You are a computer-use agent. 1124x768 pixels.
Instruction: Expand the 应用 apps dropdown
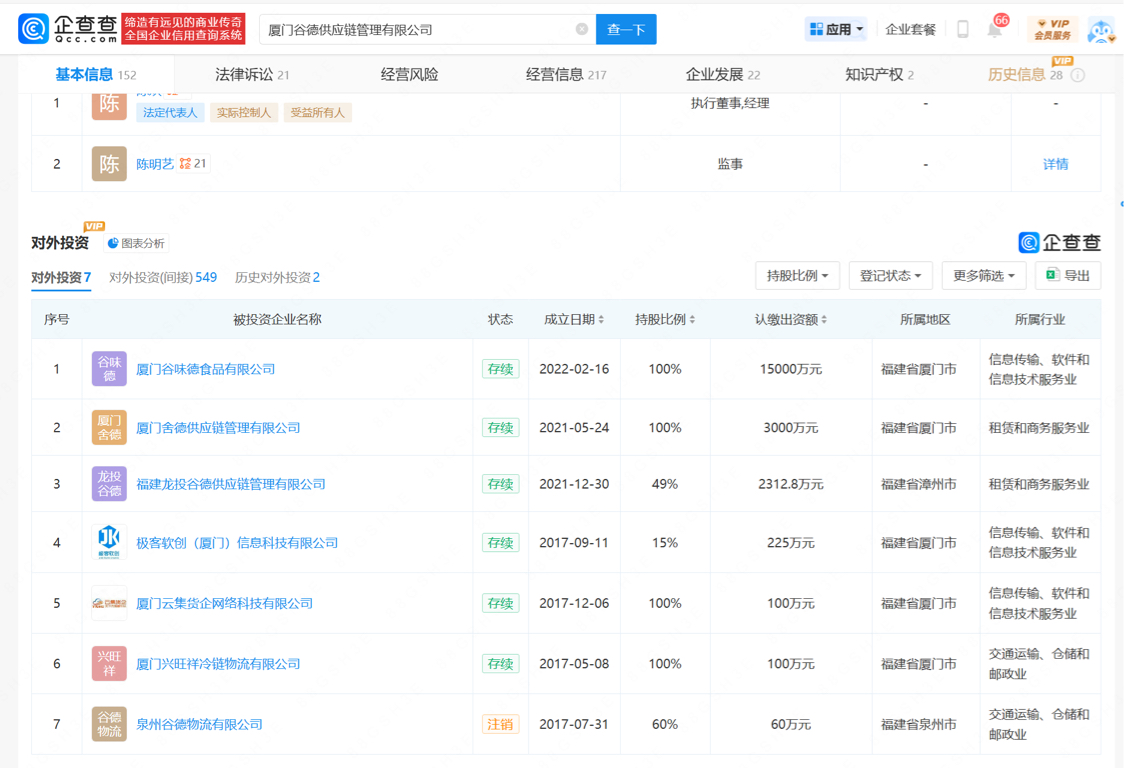pyautogui.click(x=836, y=29)
